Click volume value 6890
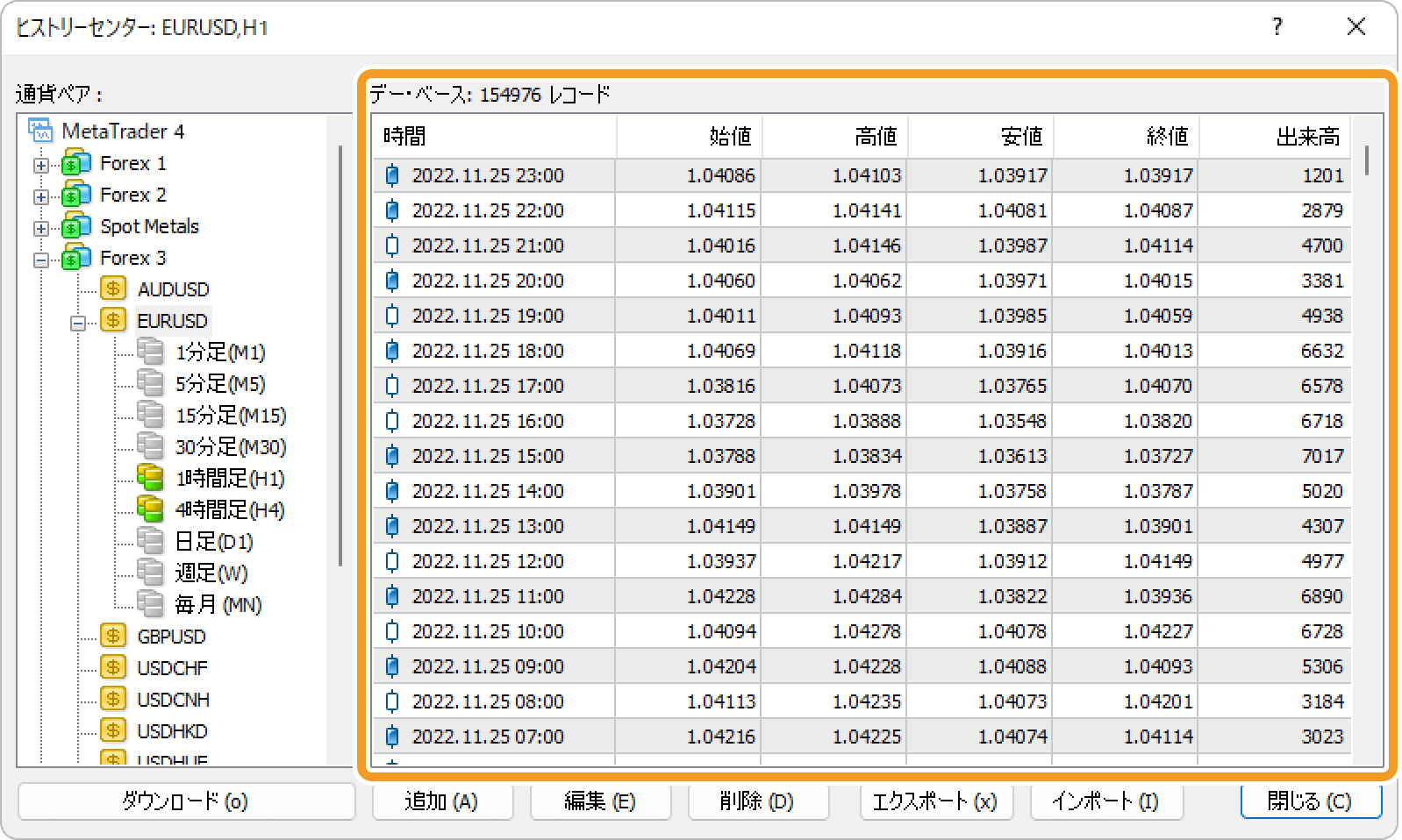 coord(1322,596)
